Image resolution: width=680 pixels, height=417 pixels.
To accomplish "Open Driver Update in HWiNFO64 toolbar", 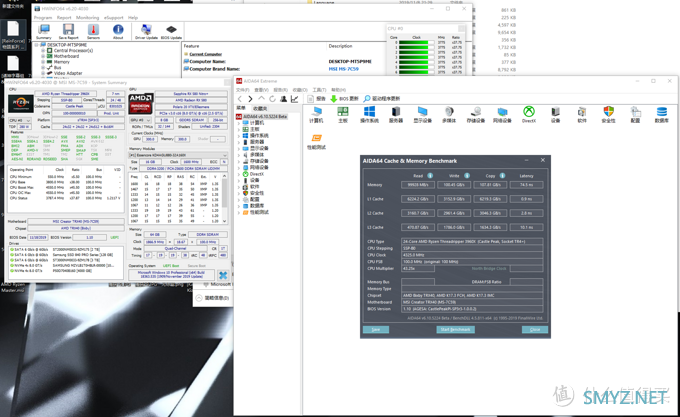I will [146, 32].
